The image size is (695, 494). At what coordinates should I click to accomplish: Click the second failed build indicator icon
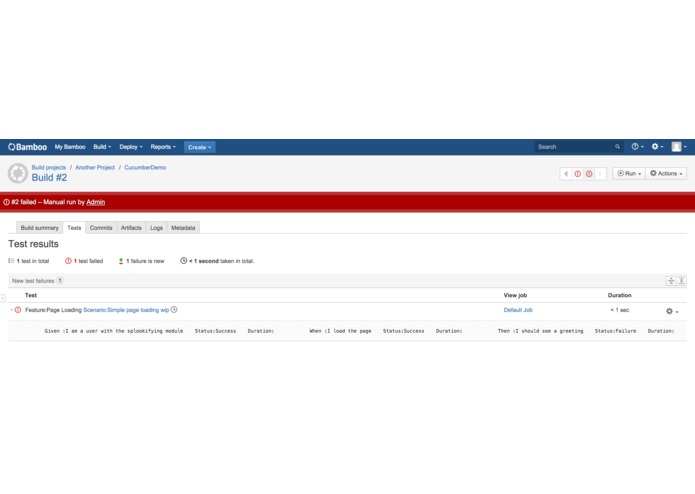tap(589, 174)
